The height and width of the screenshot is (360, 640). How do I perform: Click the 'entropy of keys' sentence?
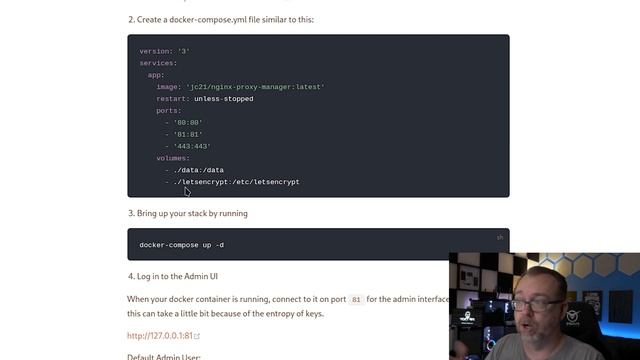pos(225,314)
